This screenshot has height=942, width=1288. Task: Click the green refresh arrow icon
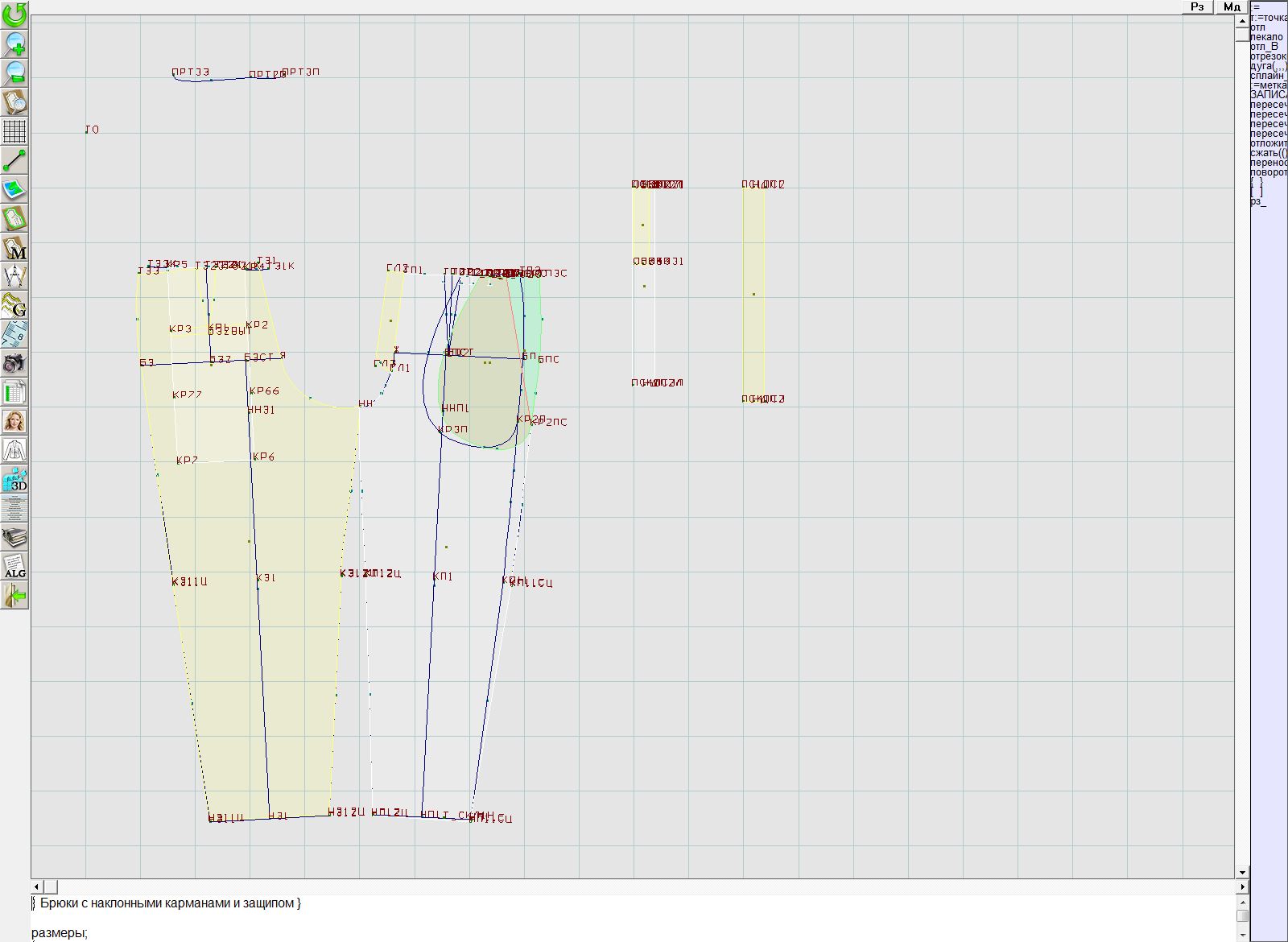(x=14, y=14)
